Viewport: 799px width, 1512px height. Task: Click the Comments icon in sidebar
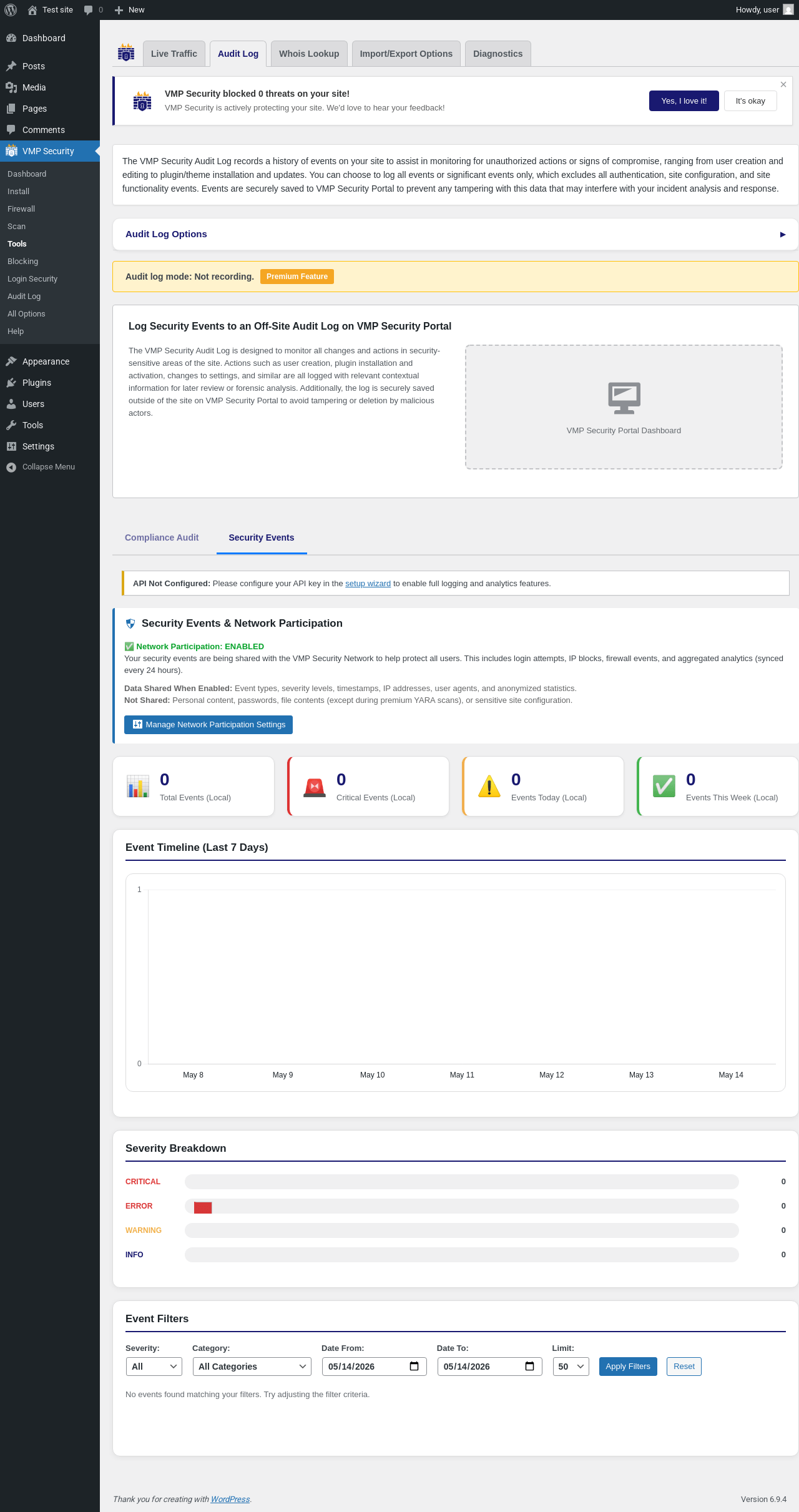tap(11, 130)
